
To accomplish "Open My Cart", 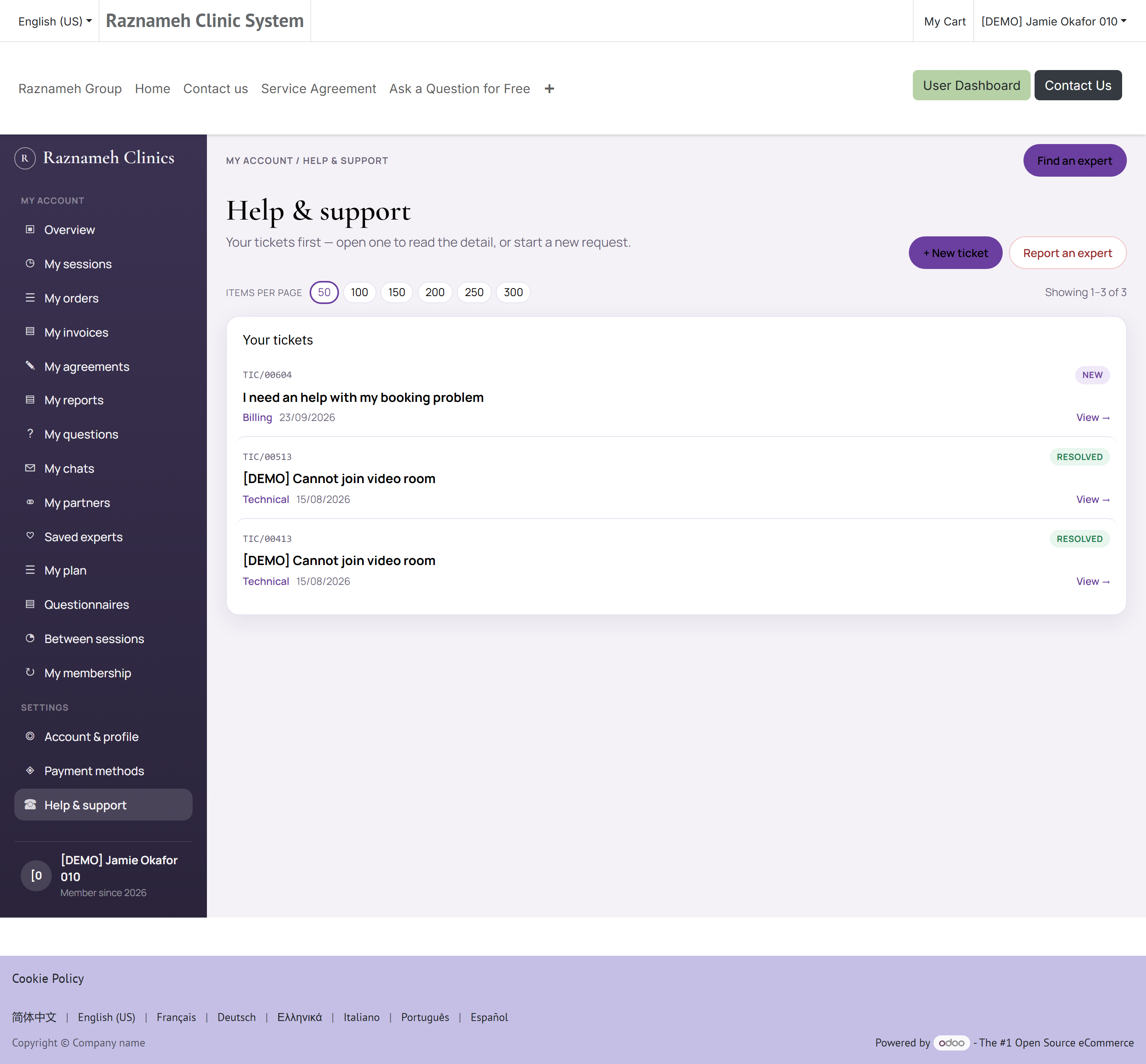I will coord(944,21).
